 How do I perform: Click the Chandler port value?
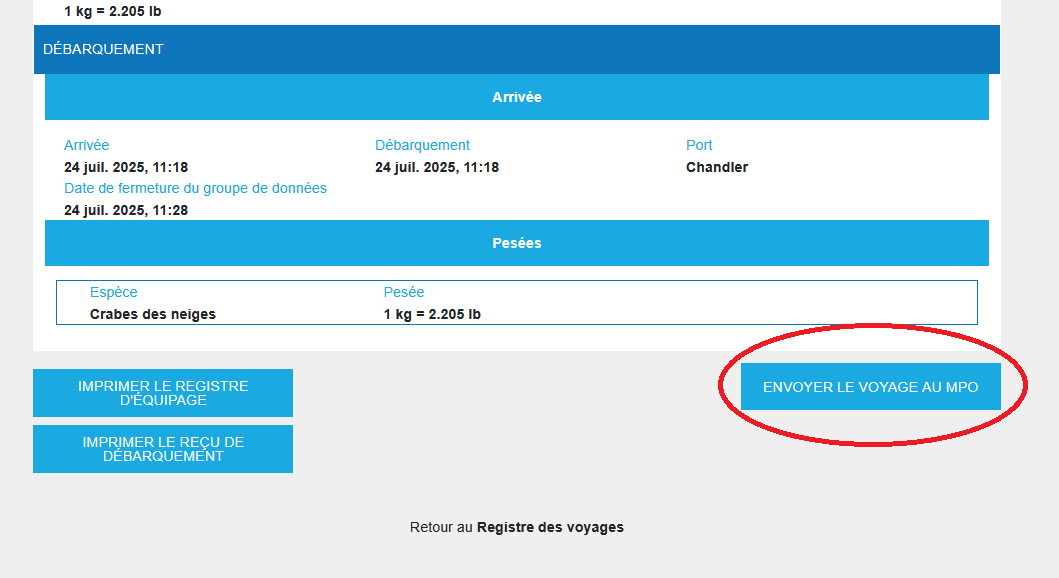point(716,167)
